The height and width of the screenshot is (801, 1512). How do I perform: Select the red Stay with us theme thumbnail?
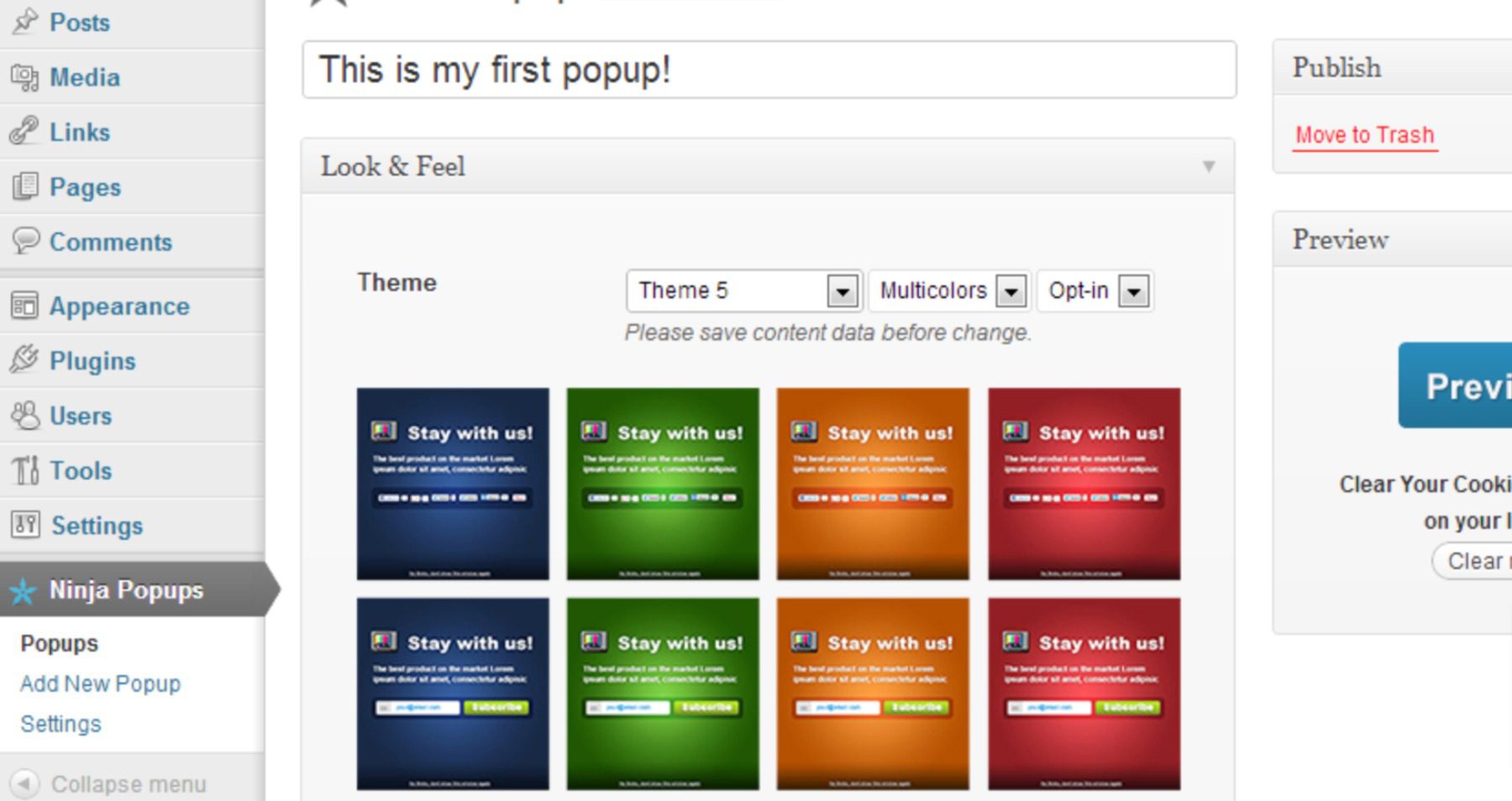pyautogui.click(x=1083, y=483)
